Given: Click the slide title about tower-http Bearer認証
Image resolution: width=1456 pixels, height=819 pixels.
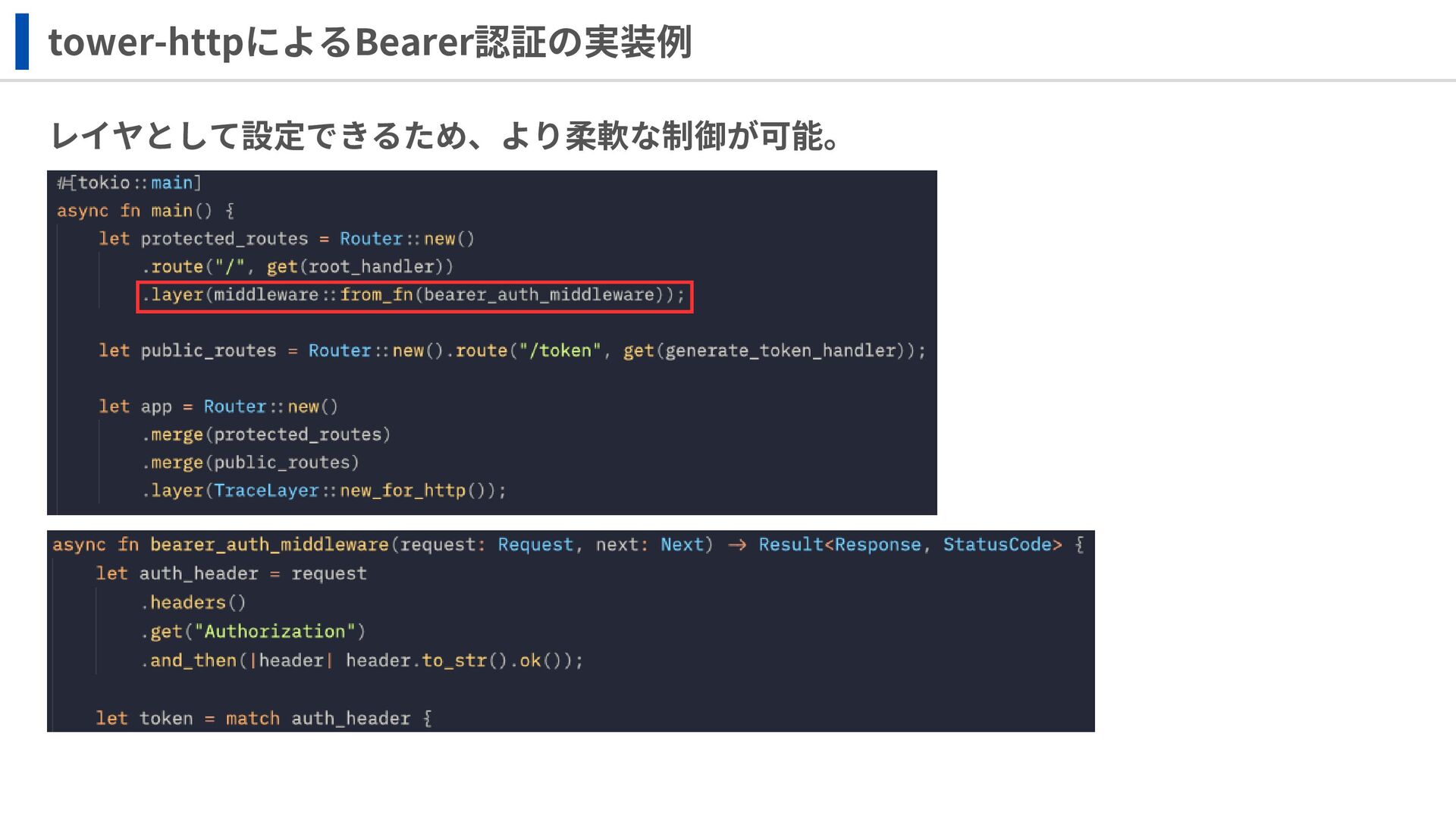Looking at the screenshot, I should pyautogui.click(x=369, y=42).
